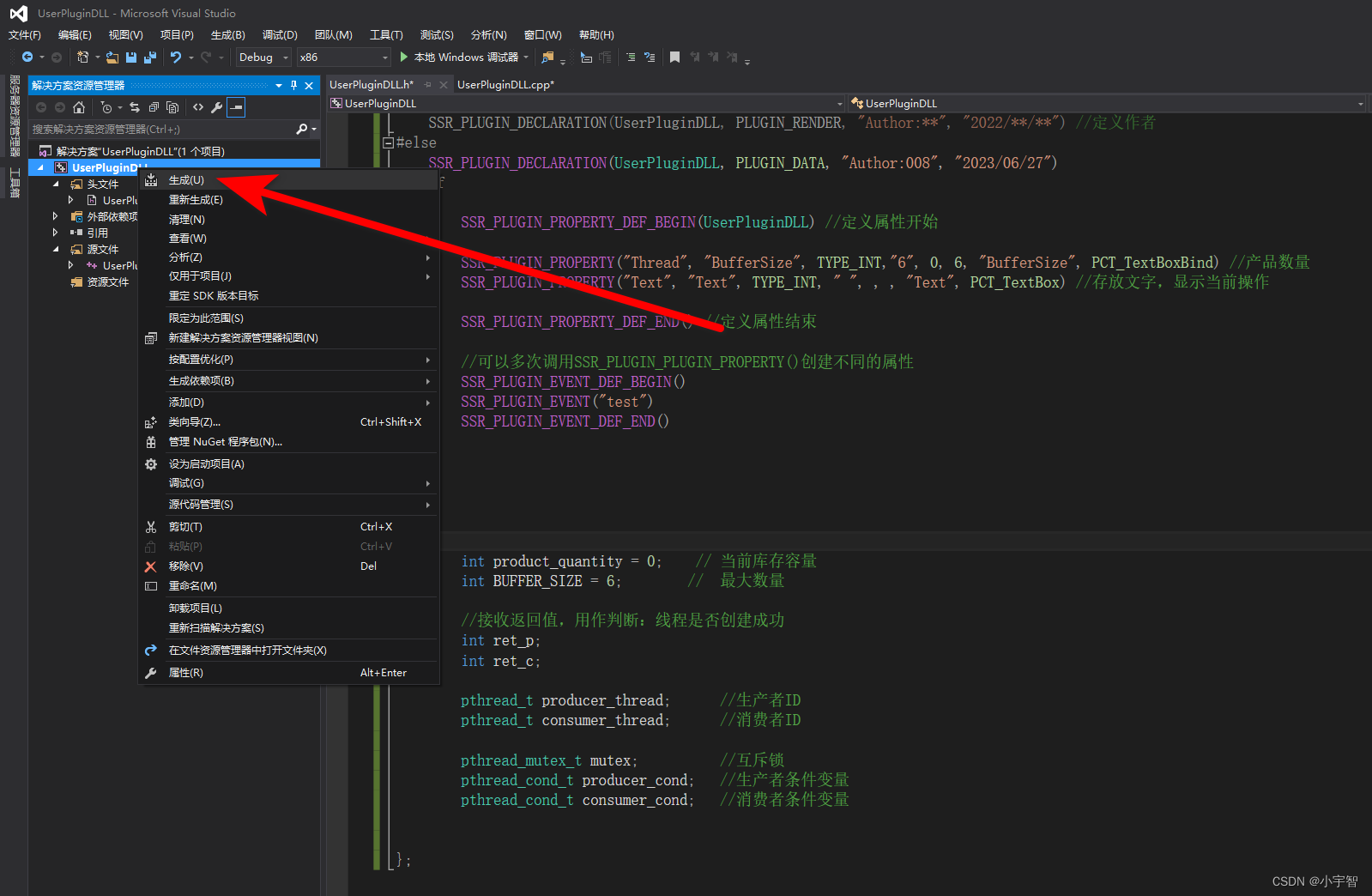Click Pending Changes Filter clock icon
1372x896 pixels.
click(106, 107)
